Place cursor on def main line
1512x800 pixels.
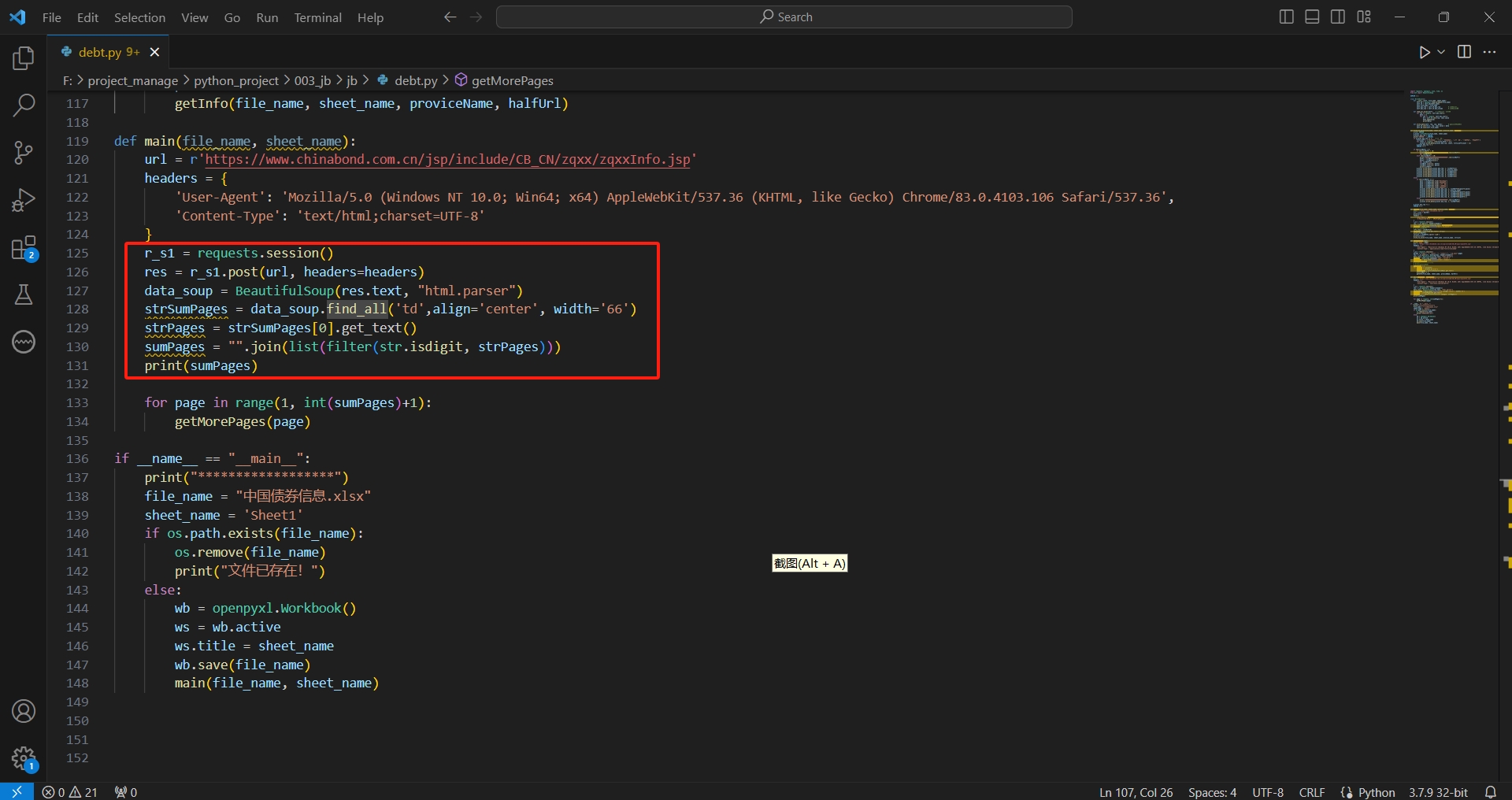coord(235,141)
